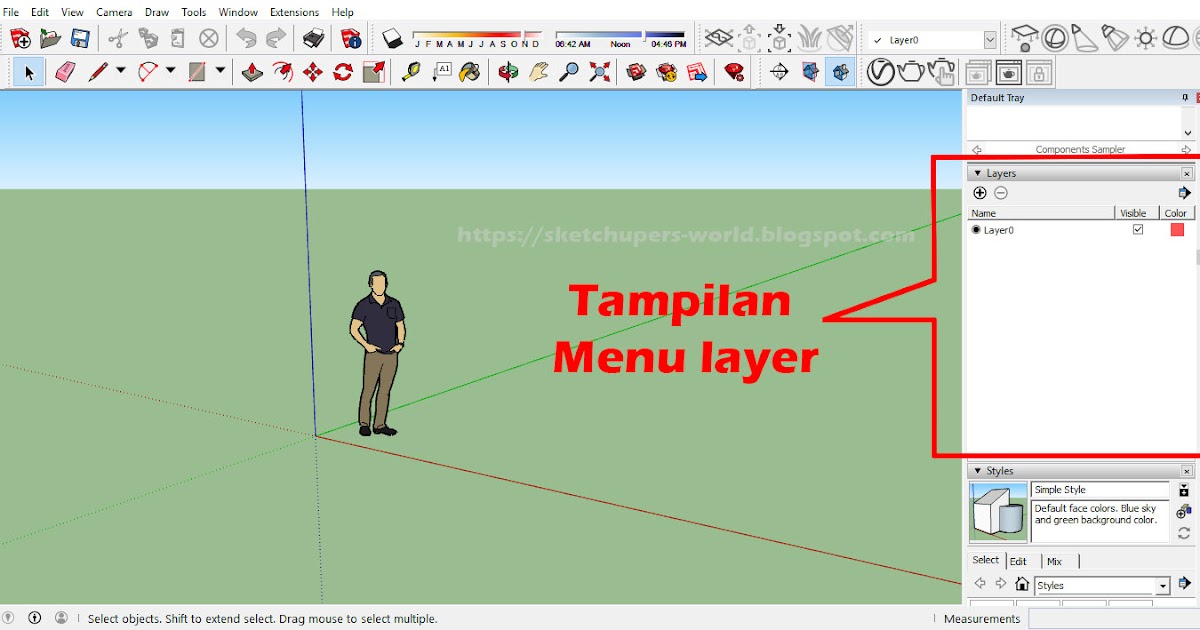Viewport: 1200px width, 630px height.
Task: Select the Orbit tool
Action: [509, 72]
